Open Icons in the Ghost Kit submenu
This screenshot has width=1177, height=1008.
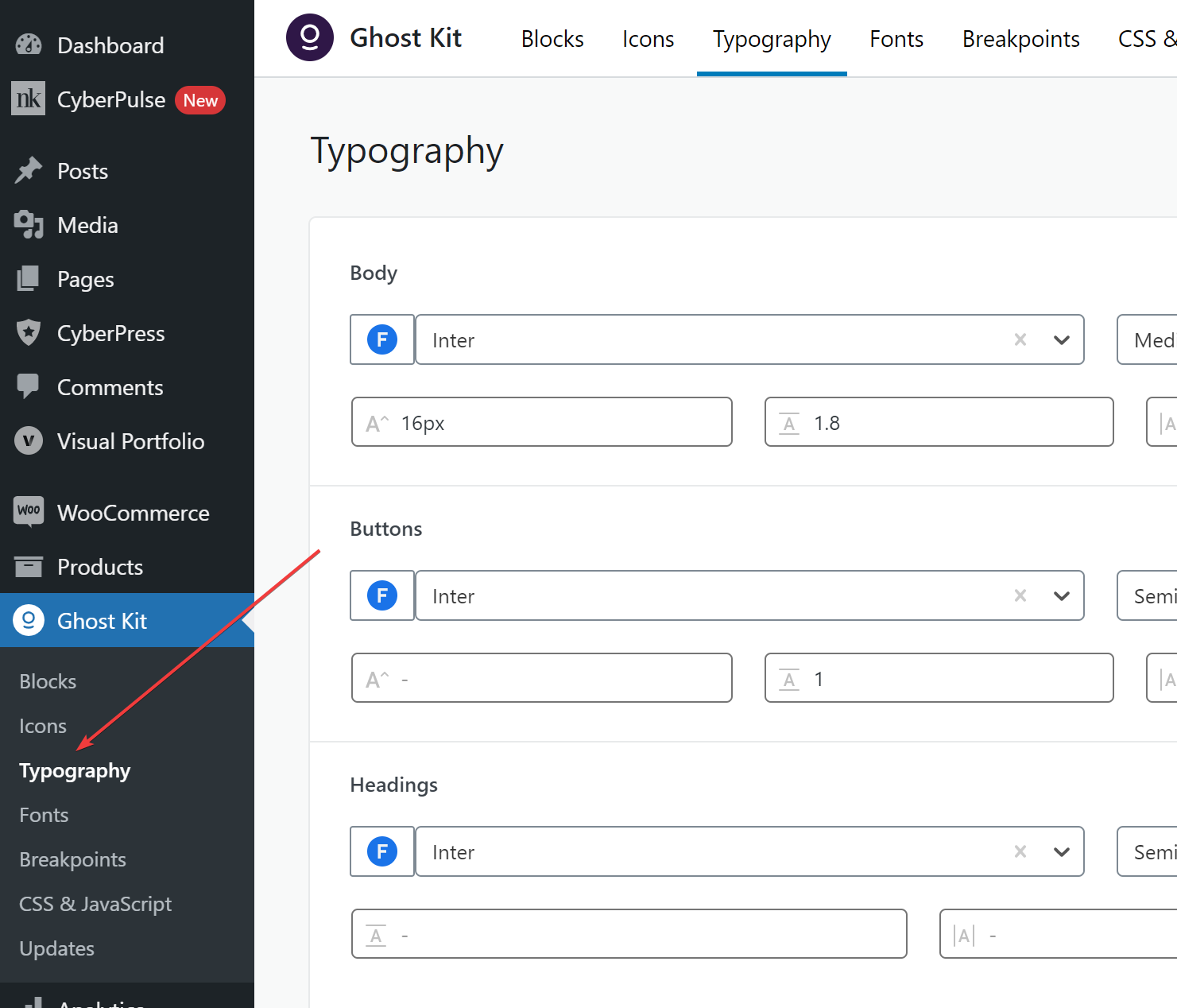pos(43,726)
